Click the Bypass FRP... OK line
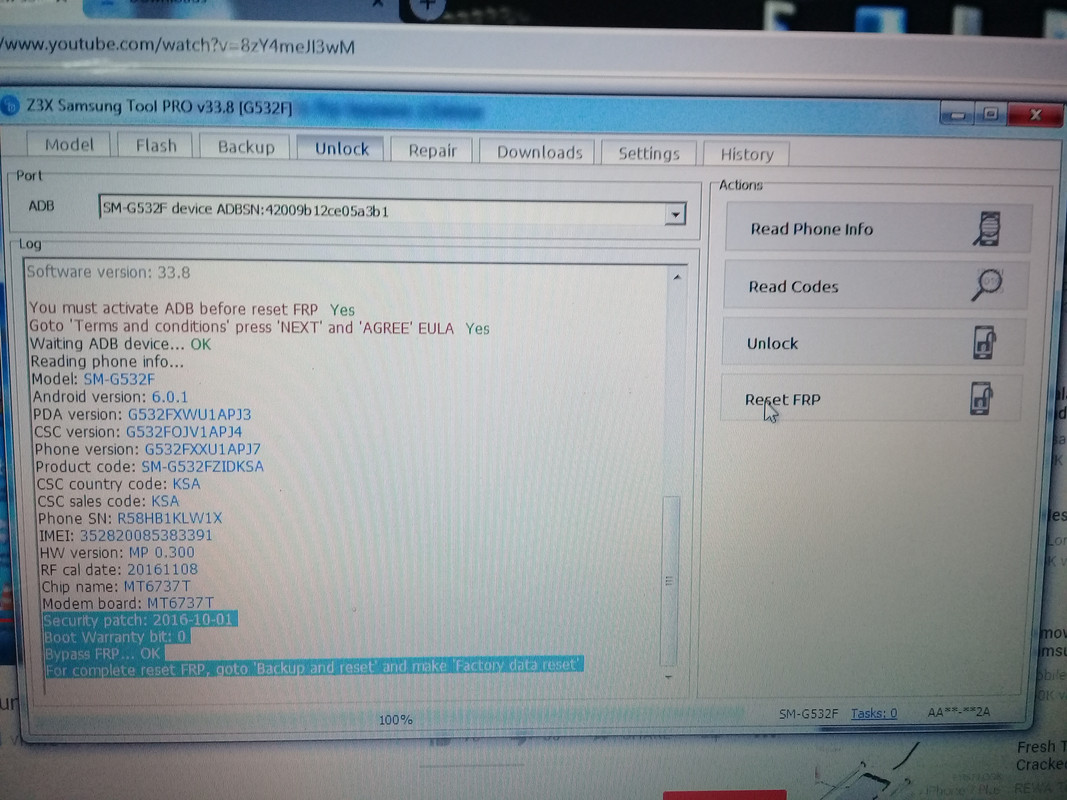The image size is (1067, 800). (103, 654)
